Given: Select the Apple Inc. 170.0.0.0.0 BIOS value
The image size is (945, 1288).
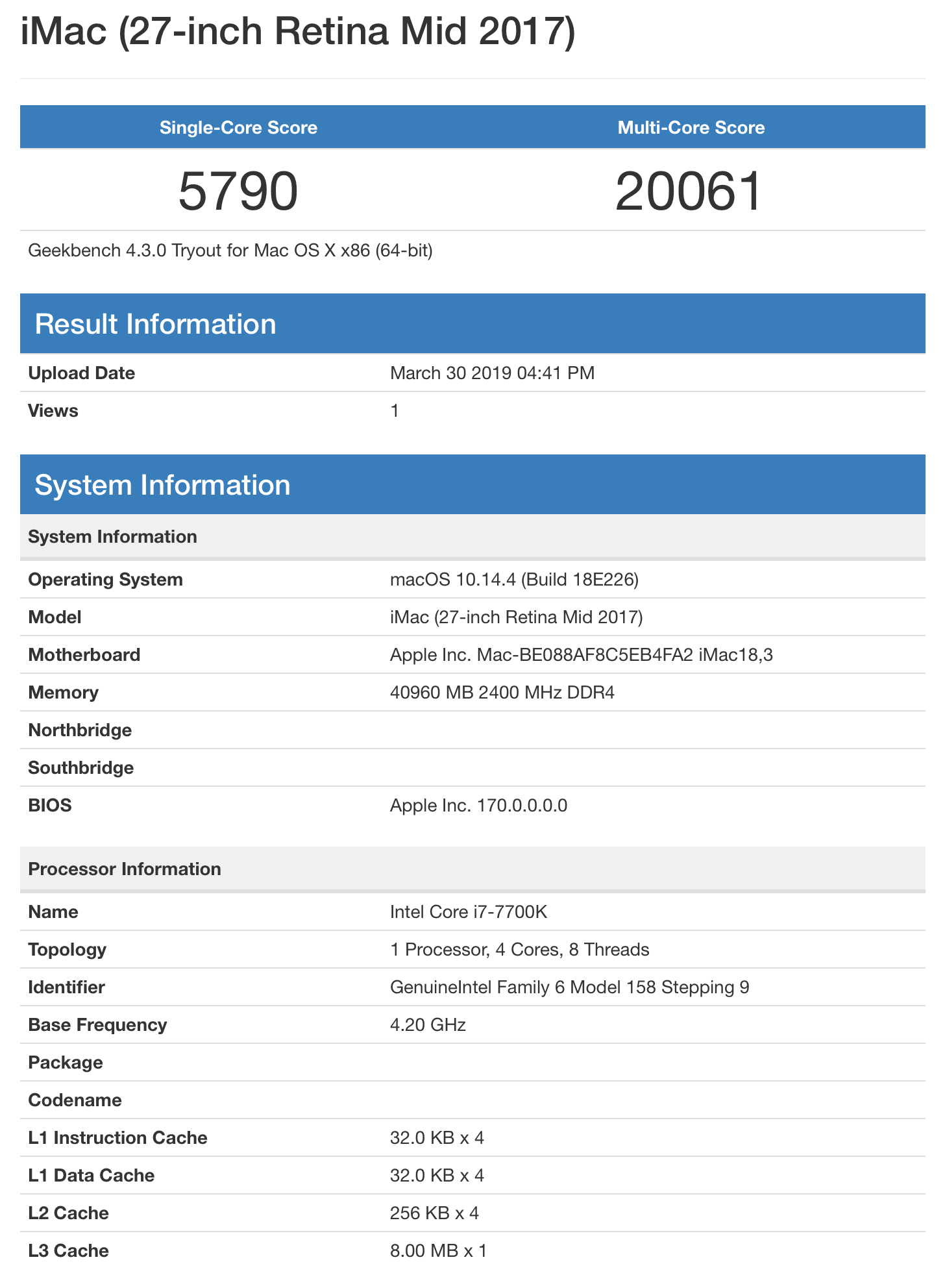Looking at the screenshot, I should pyautogui.click(x=479, y=806).
